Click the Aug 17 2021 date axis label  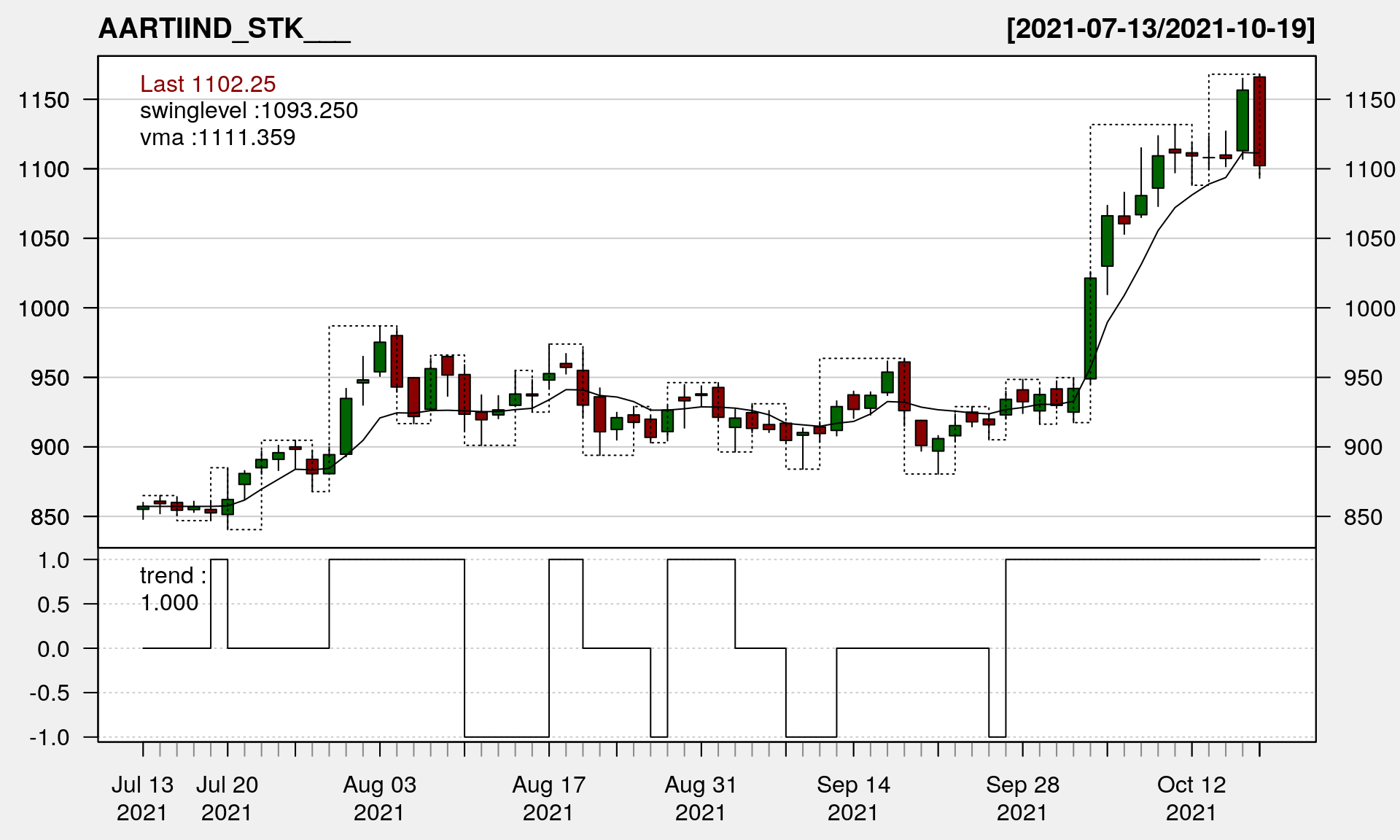point(548,798)
